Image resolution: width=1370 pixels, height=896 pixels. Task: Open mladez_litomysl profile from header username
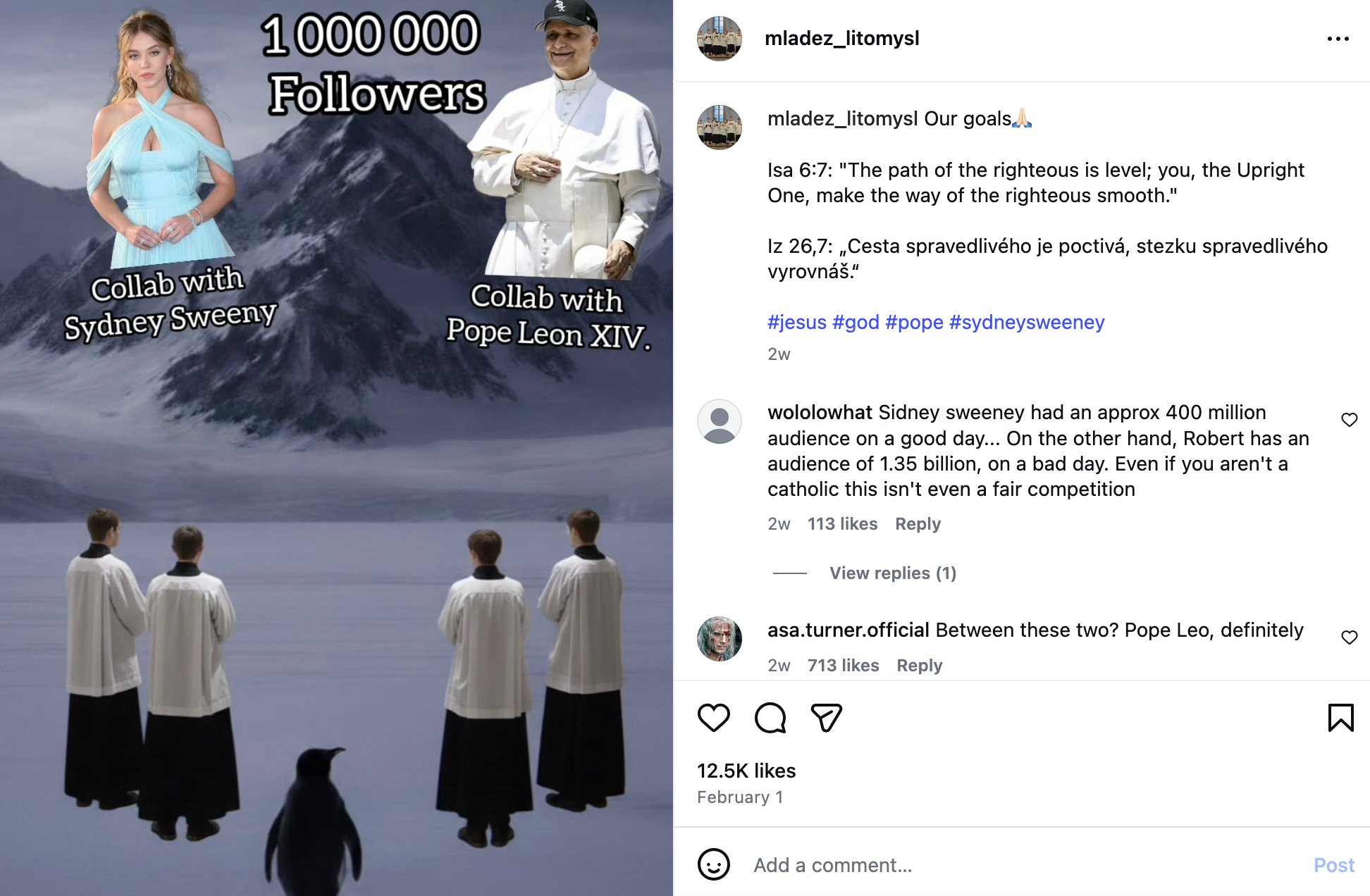(842, 38)
